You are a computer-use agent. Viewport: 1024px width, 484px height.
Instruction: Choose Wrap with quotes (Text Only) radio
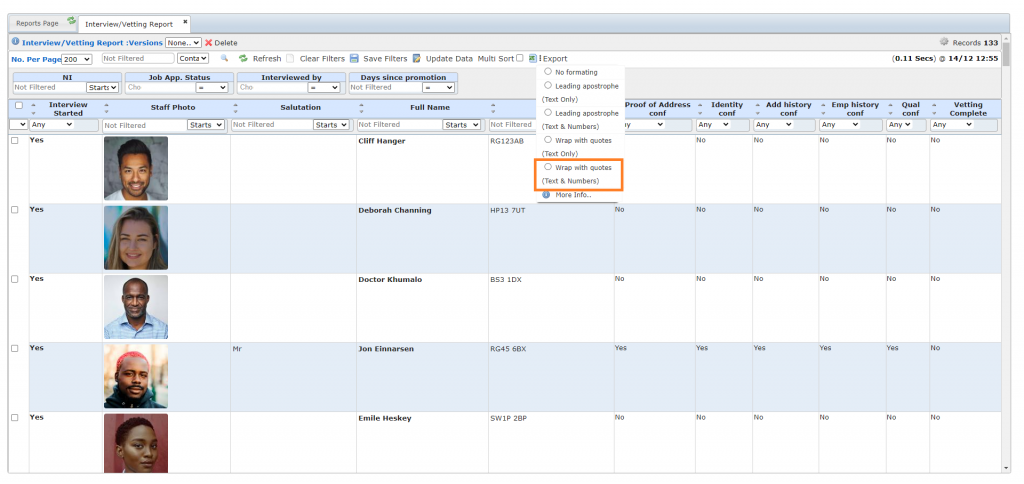pos(548,140)
